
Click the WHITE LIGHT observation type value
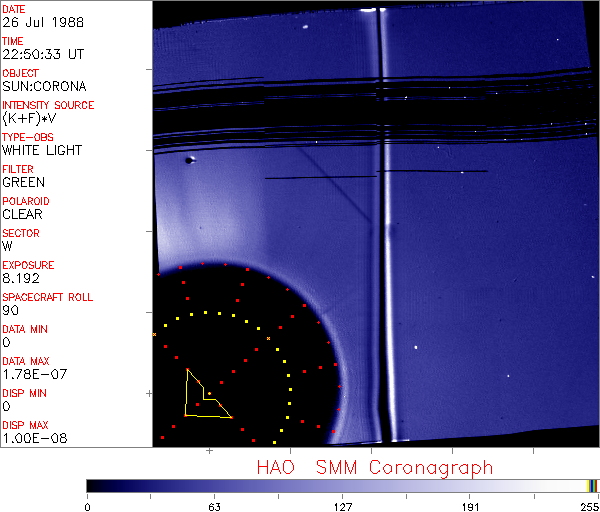[x=42, y=150]
